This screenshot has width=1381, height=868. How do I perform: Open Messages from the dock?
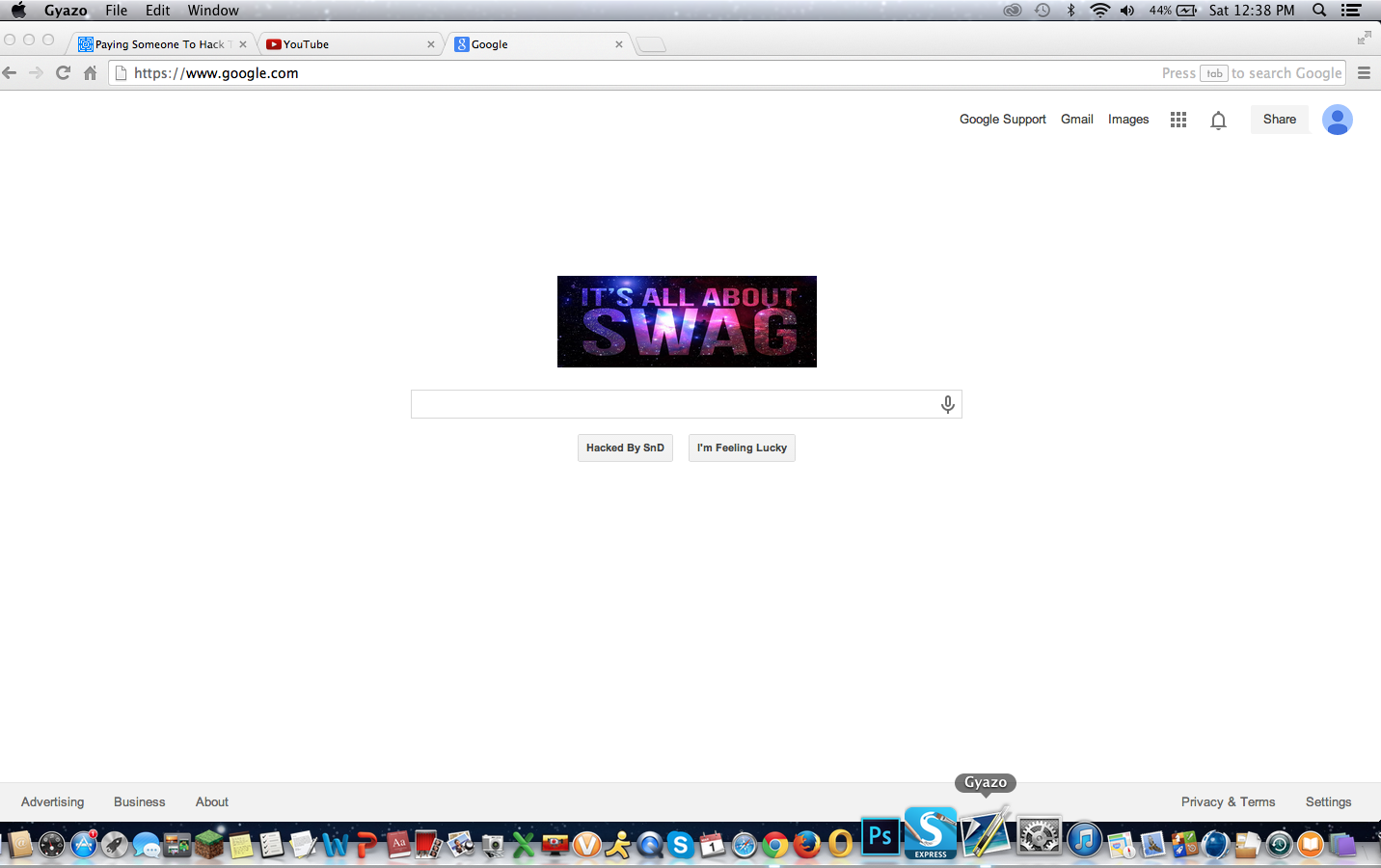coord(147,845)
